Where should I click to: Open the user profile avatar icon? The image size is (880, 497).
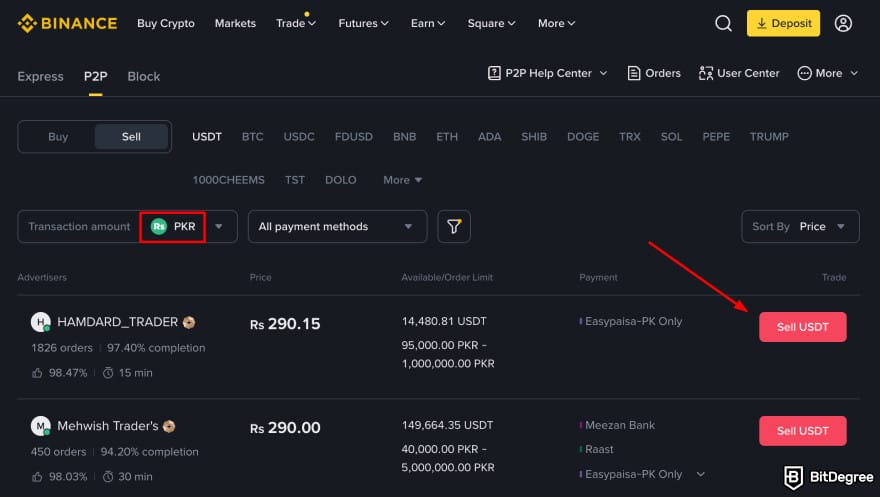[x=843, y=24]
